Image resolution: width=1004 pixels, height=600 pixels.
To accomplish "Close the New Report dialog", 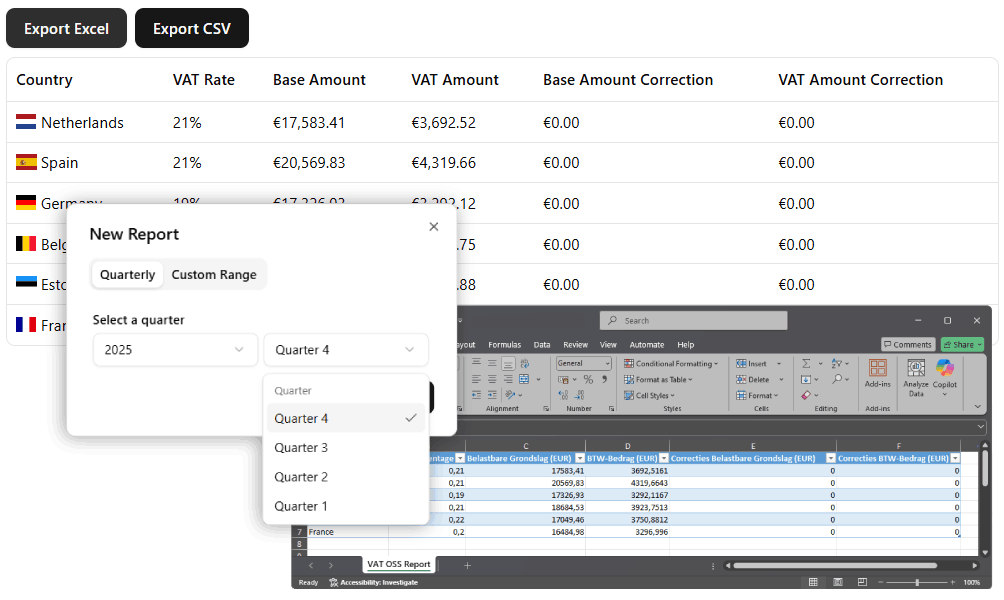I will click(x=433, y=227).
